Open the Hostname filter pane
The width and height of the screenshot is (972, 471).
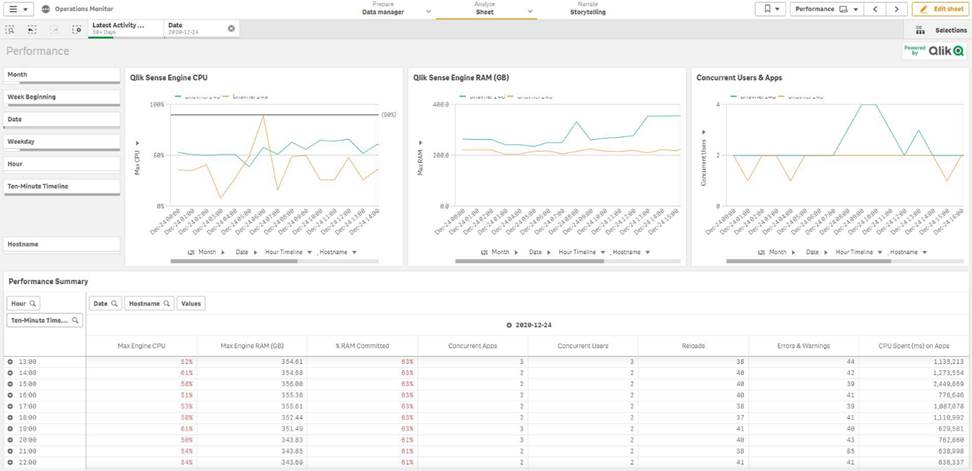coord(62,245)
